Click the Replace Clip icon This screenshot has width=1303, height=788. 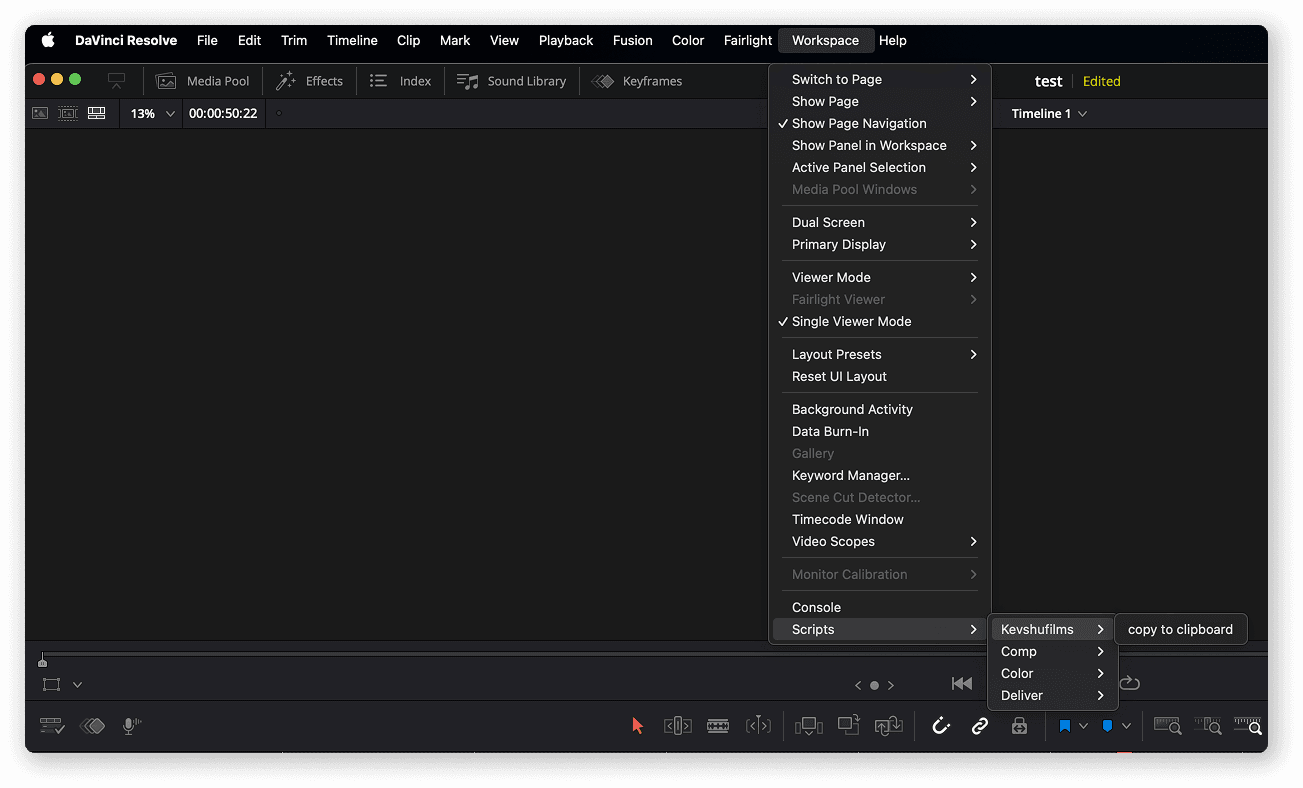pyautogui.click(x=889, y=726)
